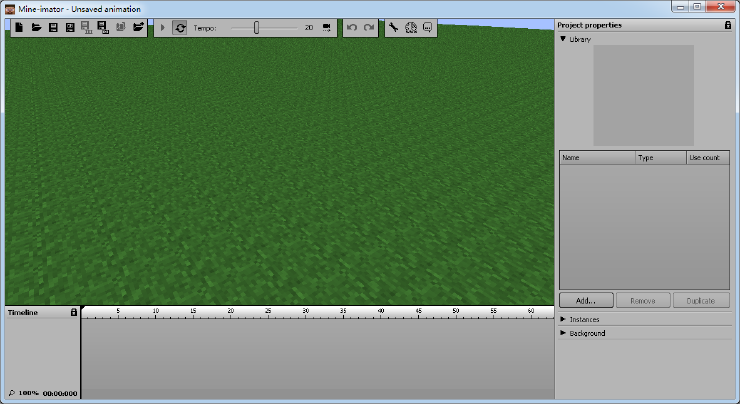740x404 pixels.
Task: Click timeline marker at frame 30
Action: point(306,312)
